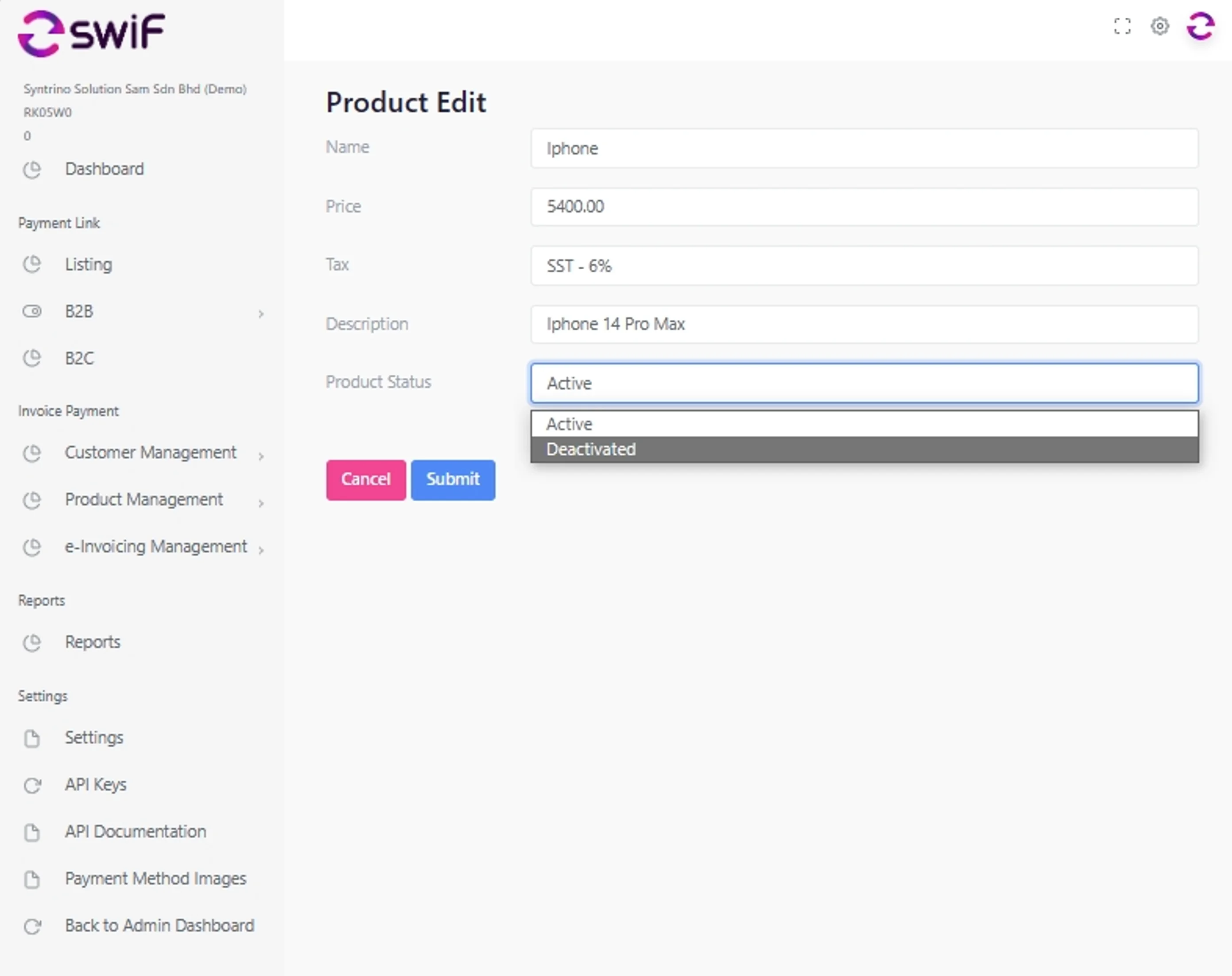Click the Product Status label
The width and height of the screenshot is (1232, 976).
pos(378,382)
